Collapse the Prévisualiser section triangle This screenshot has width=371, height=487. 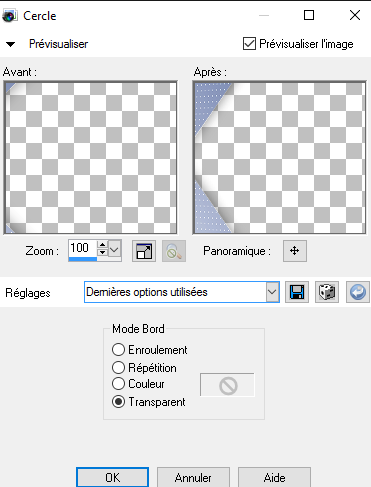10,44
